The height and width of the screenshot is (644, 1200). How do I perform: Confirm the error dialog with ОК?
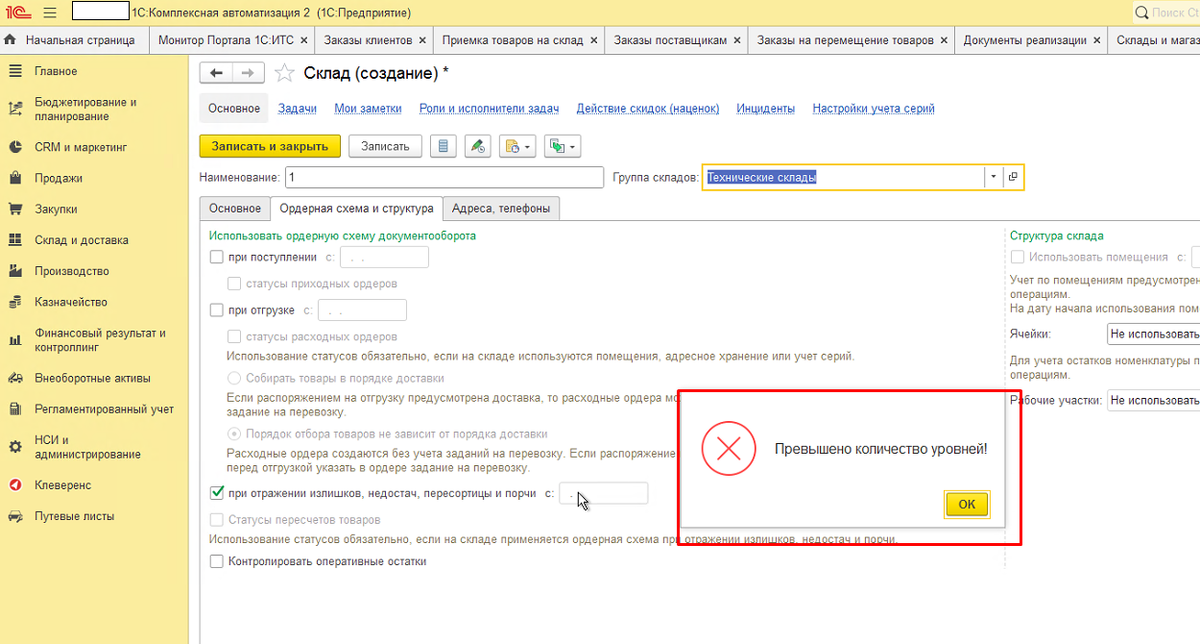(967, 504)
